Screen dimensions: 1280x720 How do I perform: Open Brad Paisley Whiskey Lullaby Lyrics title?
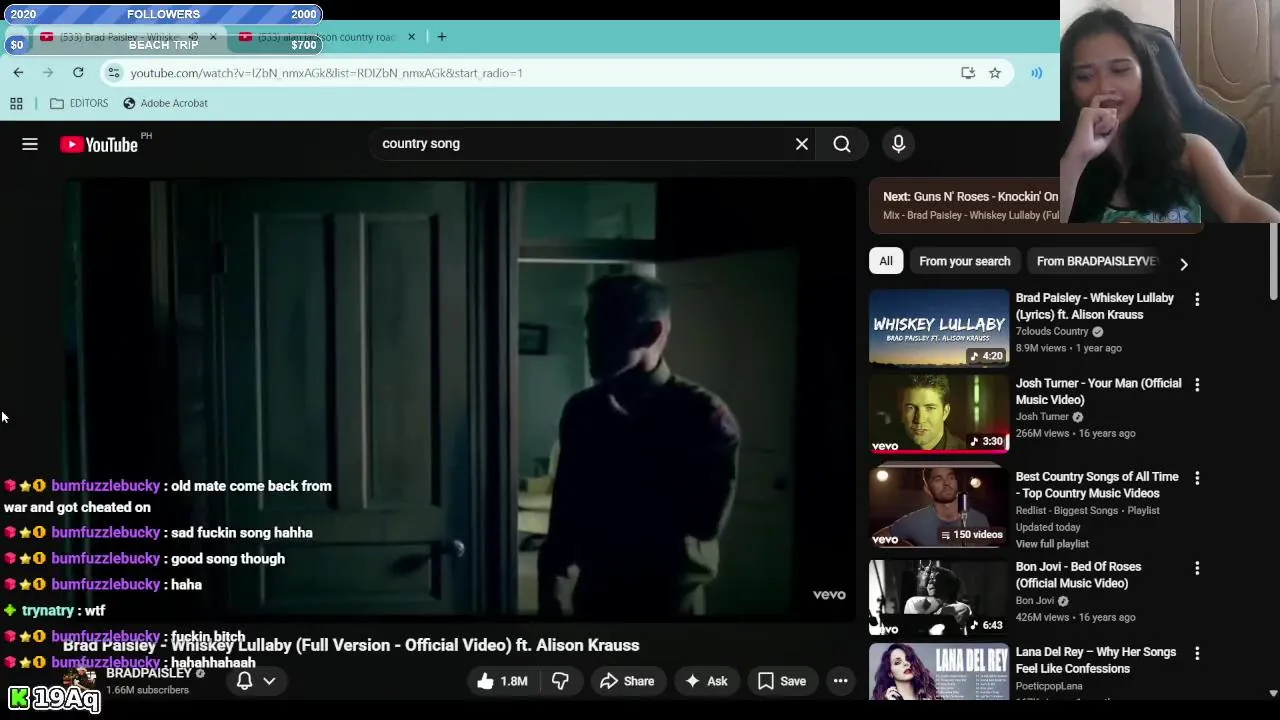(1095, 306)
